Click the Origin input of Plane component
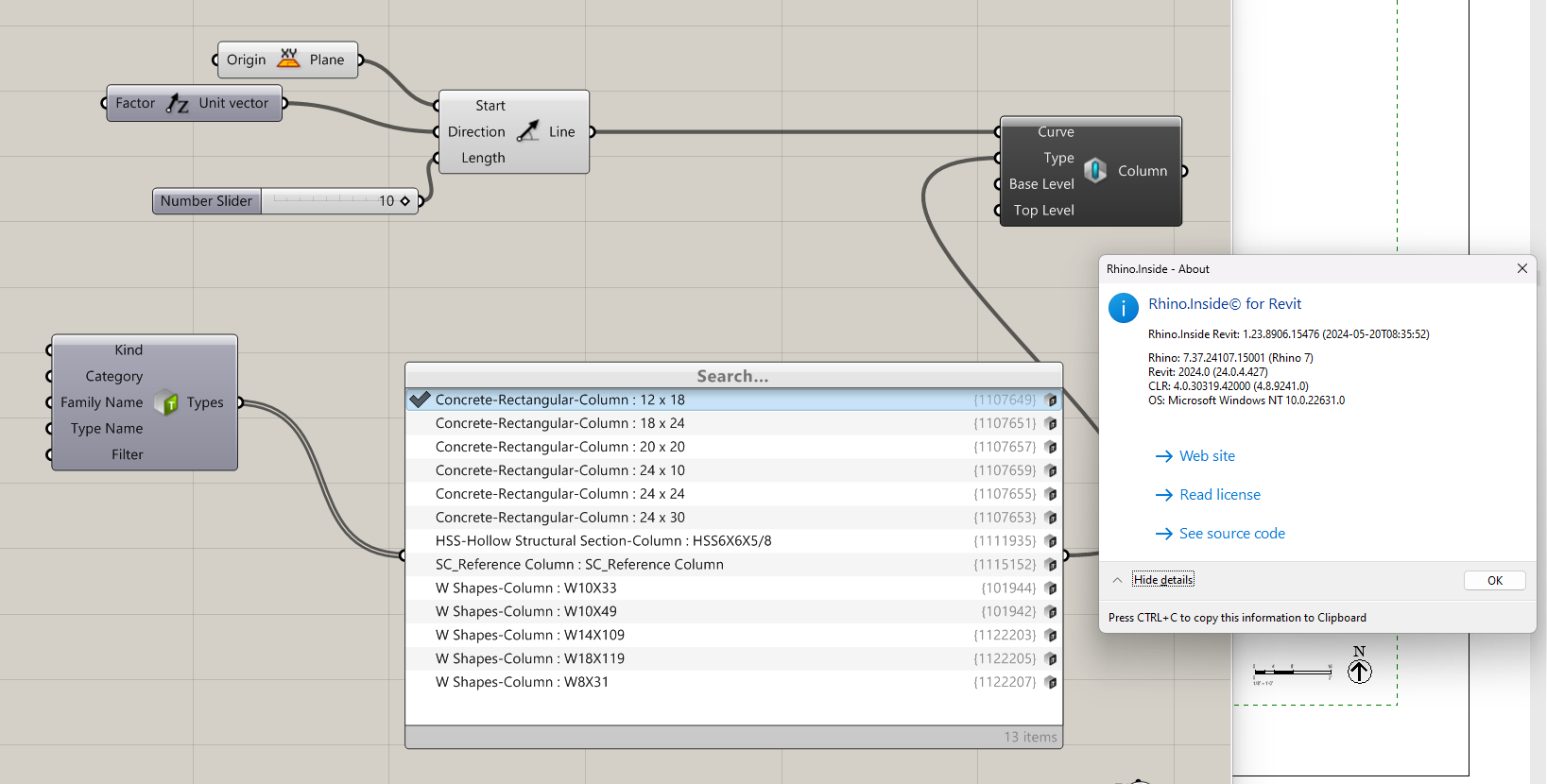Screen dimensions: 1547x784 point(246,60)
